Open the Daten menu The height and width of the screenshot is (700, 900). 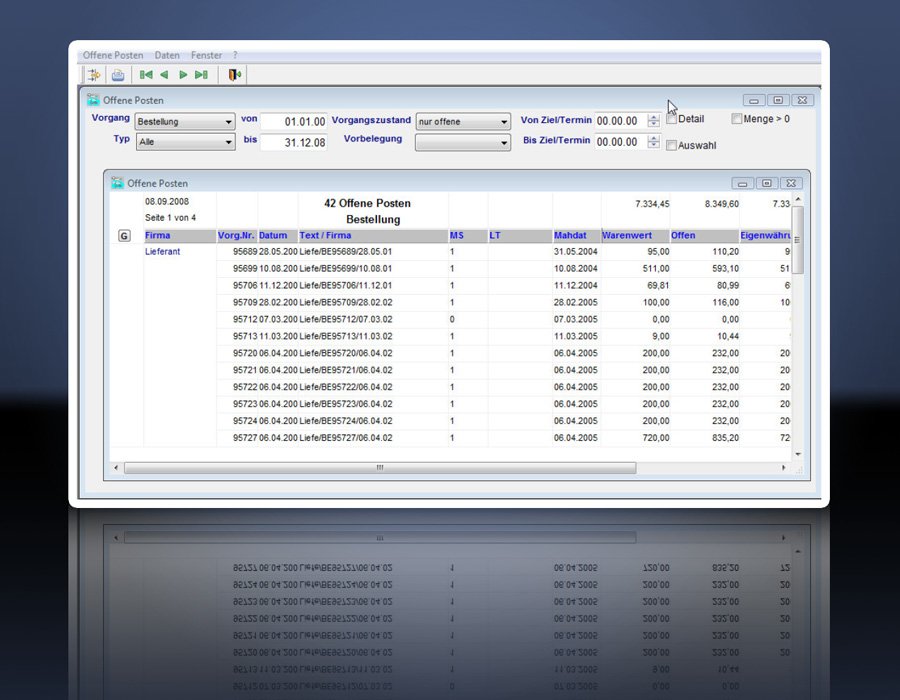(167, 55)
